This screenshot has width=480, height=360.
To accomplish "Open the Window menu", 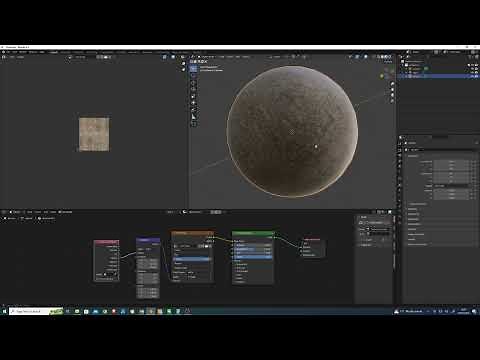I will click(x=33, y=52).
